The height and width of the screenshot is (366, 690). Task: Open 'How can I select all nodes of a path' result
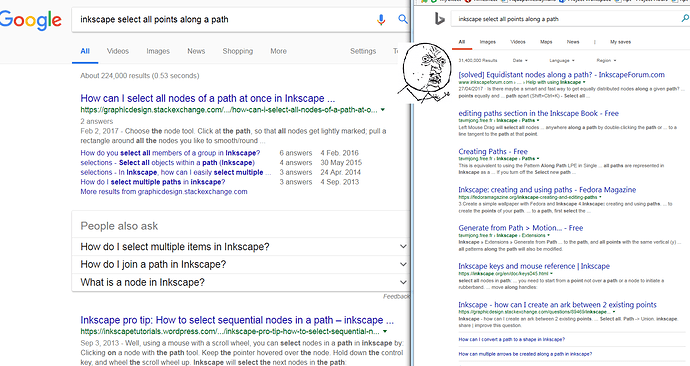click(207, 98)
